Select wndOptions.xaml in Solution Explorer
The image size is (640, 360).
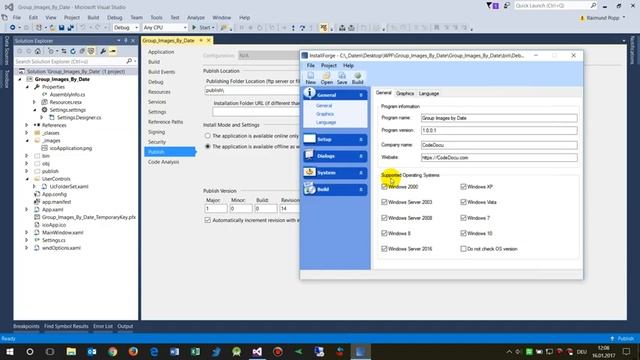61,248
